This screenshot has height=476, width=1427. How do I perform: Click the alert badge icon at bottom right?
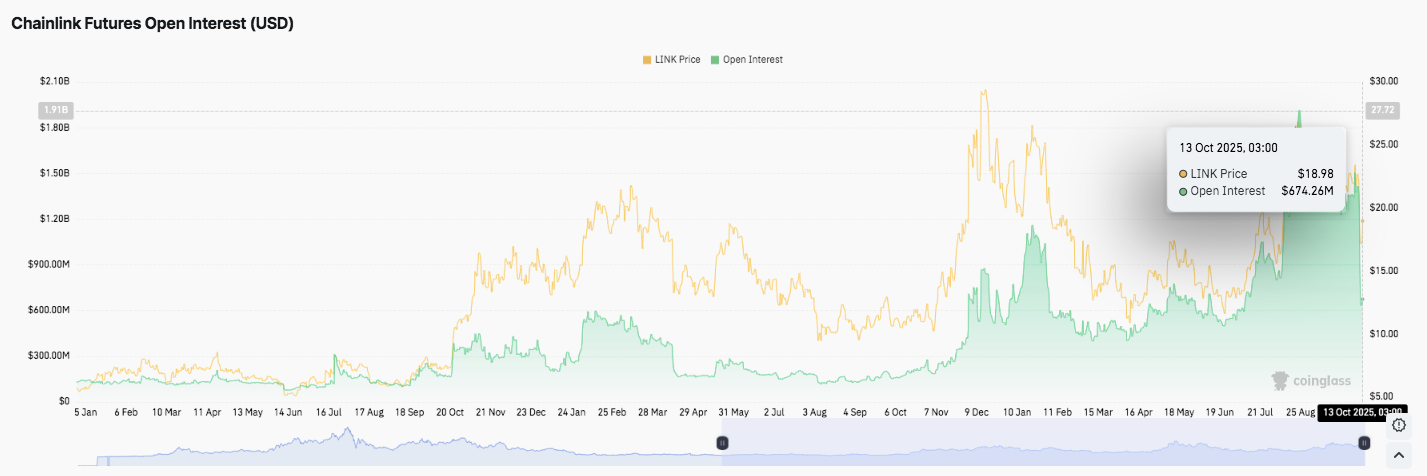[x=1399, y=426]
